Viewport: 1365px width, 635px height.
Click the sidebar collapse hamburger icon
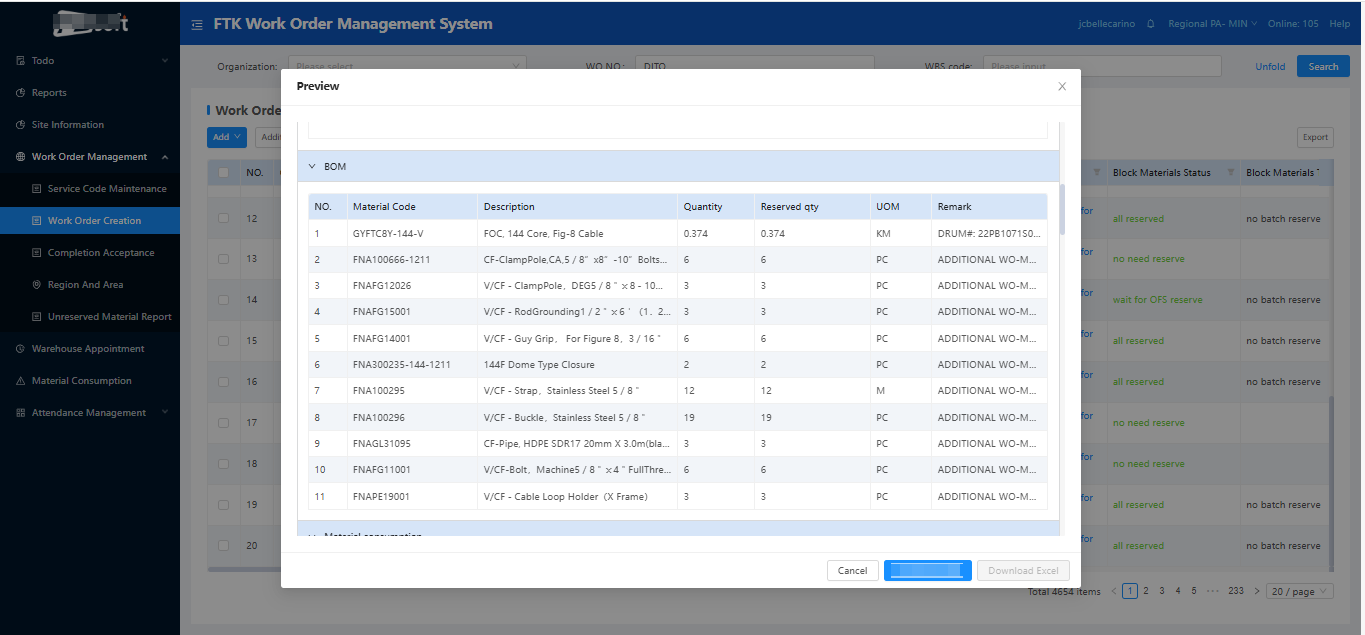coord(197,24)
